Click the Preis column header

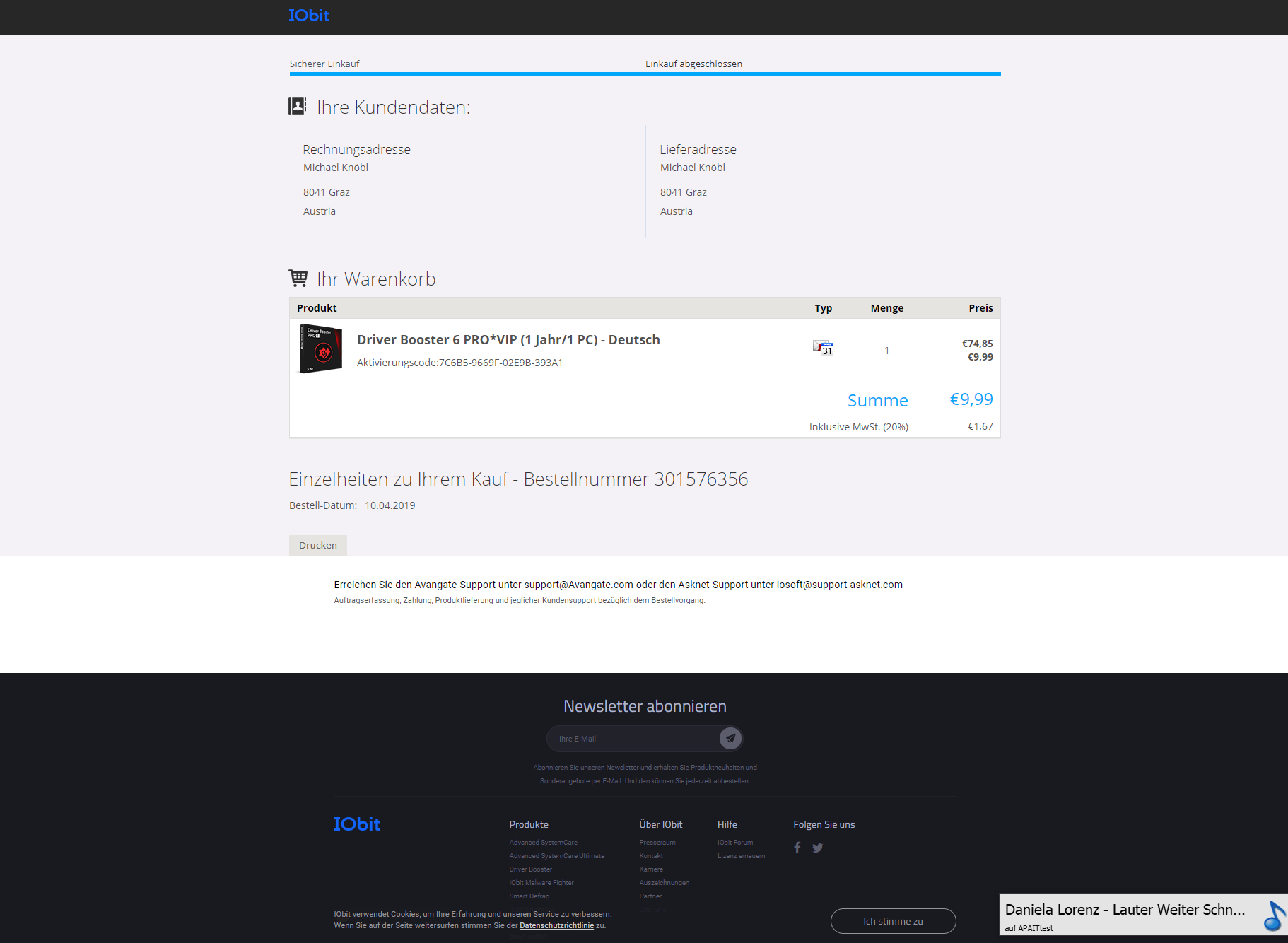click(981, 308)
